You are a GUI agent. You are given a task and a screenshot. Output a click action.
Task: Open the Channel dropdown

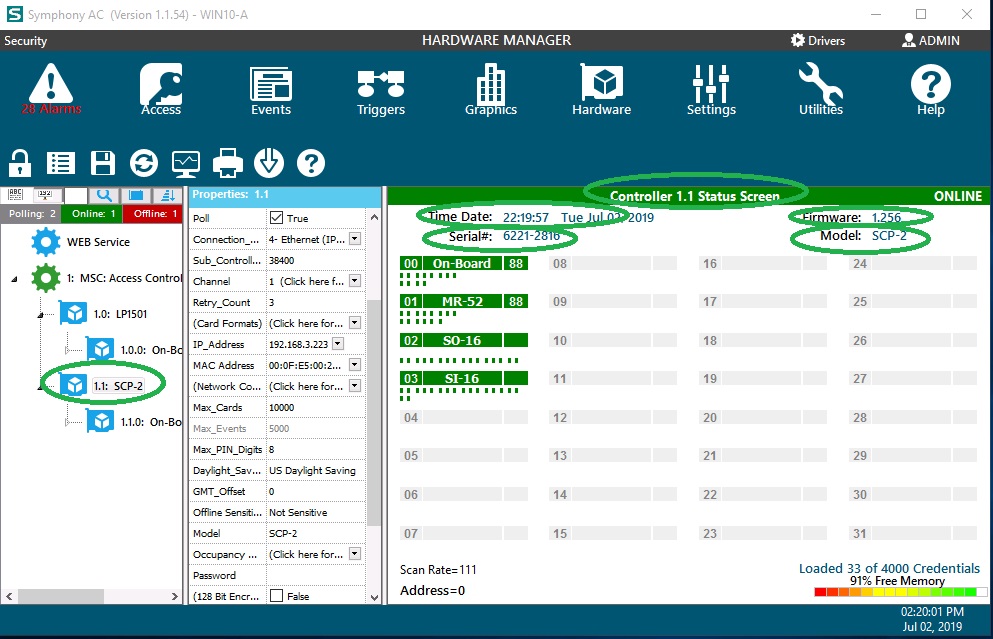pyautogui.click(x=355, y=281)
